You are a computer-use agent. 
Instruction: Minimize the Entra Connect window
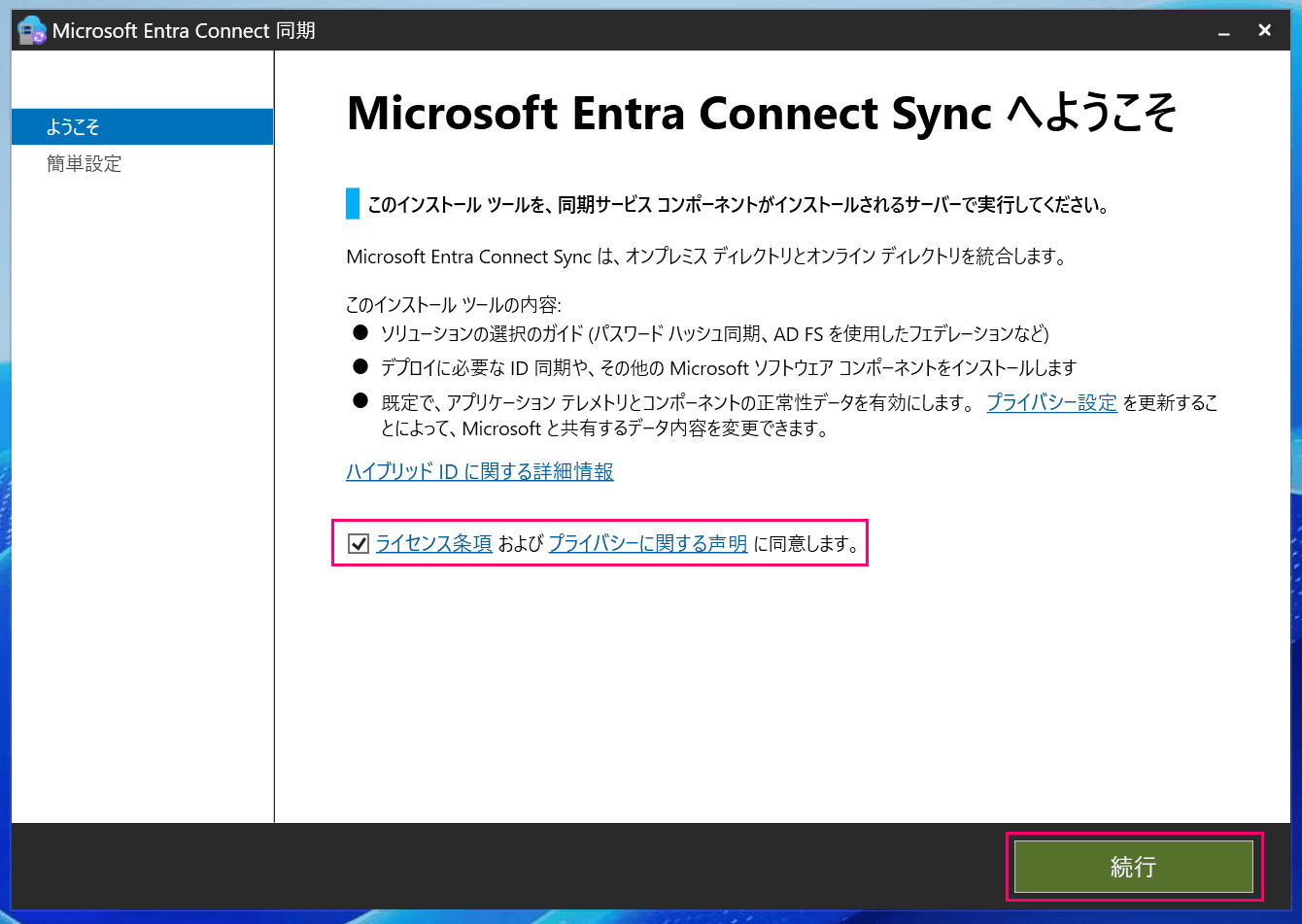(x=1224, y=31)
